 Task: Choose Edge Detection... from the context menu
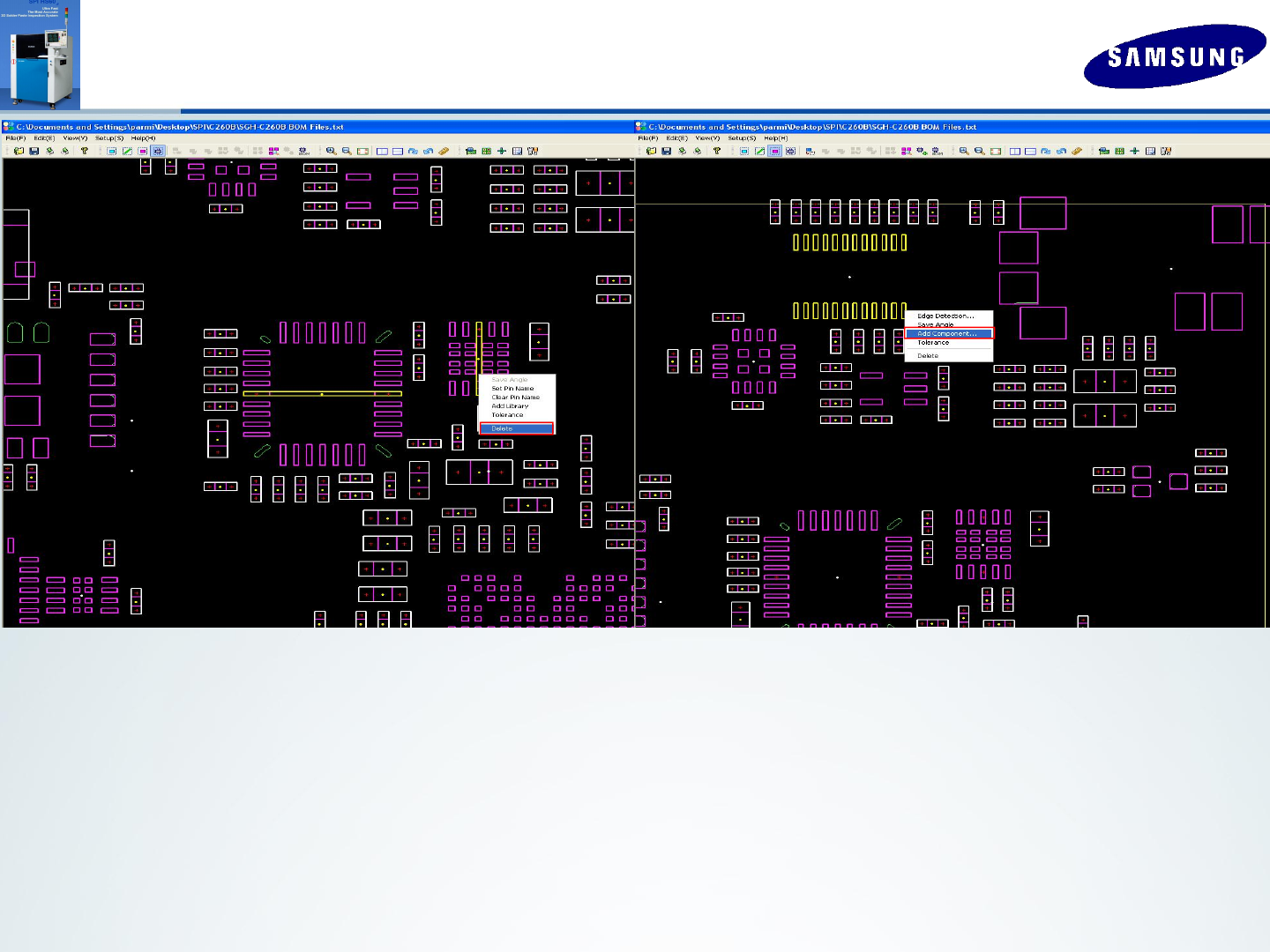point(945,316)
